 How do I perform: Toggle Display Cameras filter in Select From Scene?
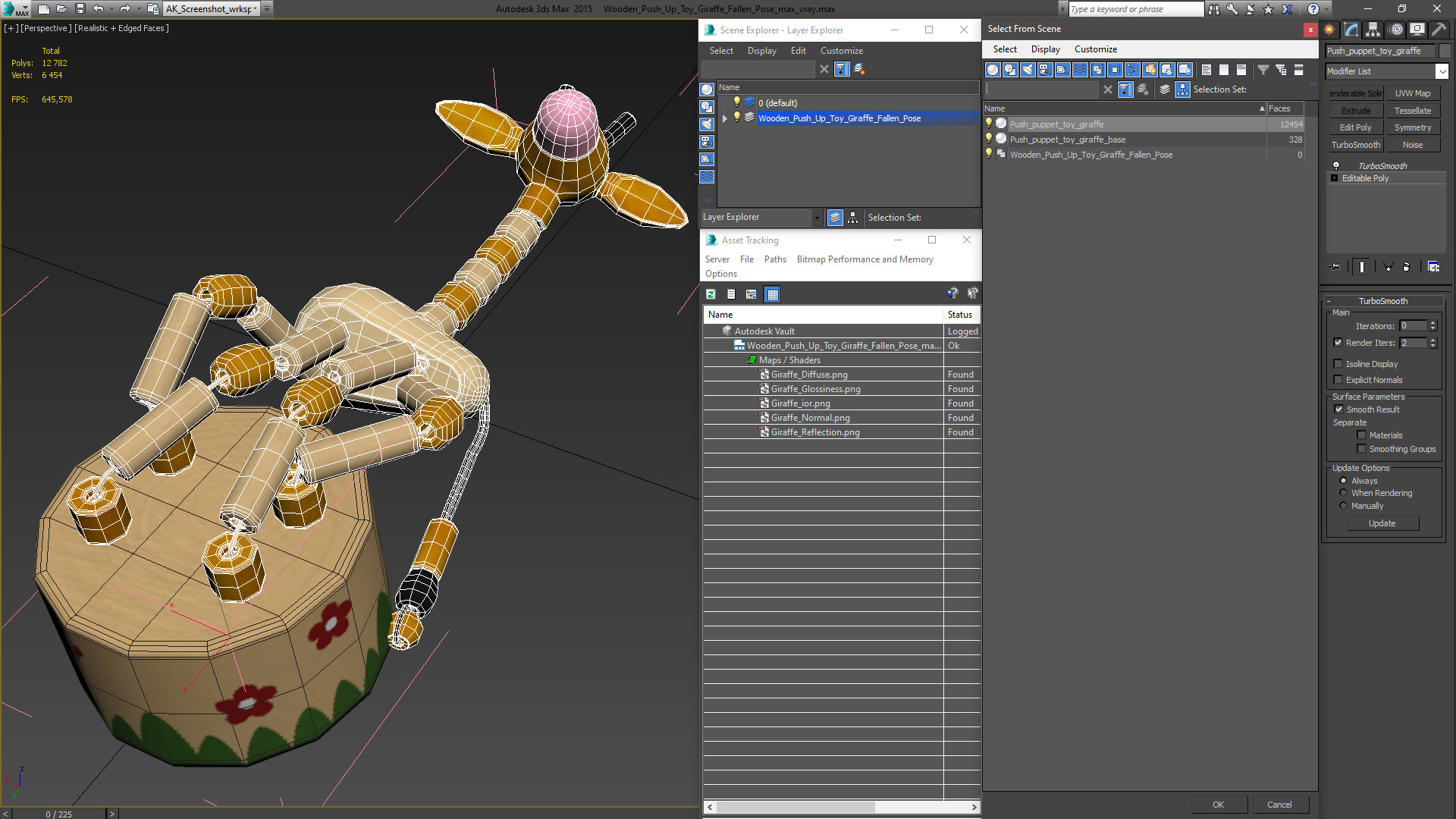click(1045, 70)
